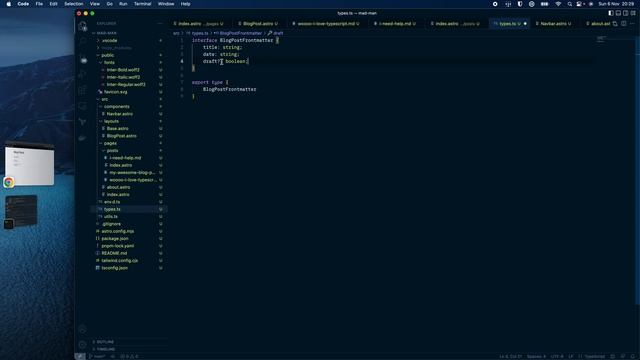Expand the Outline section

point(130,342)
